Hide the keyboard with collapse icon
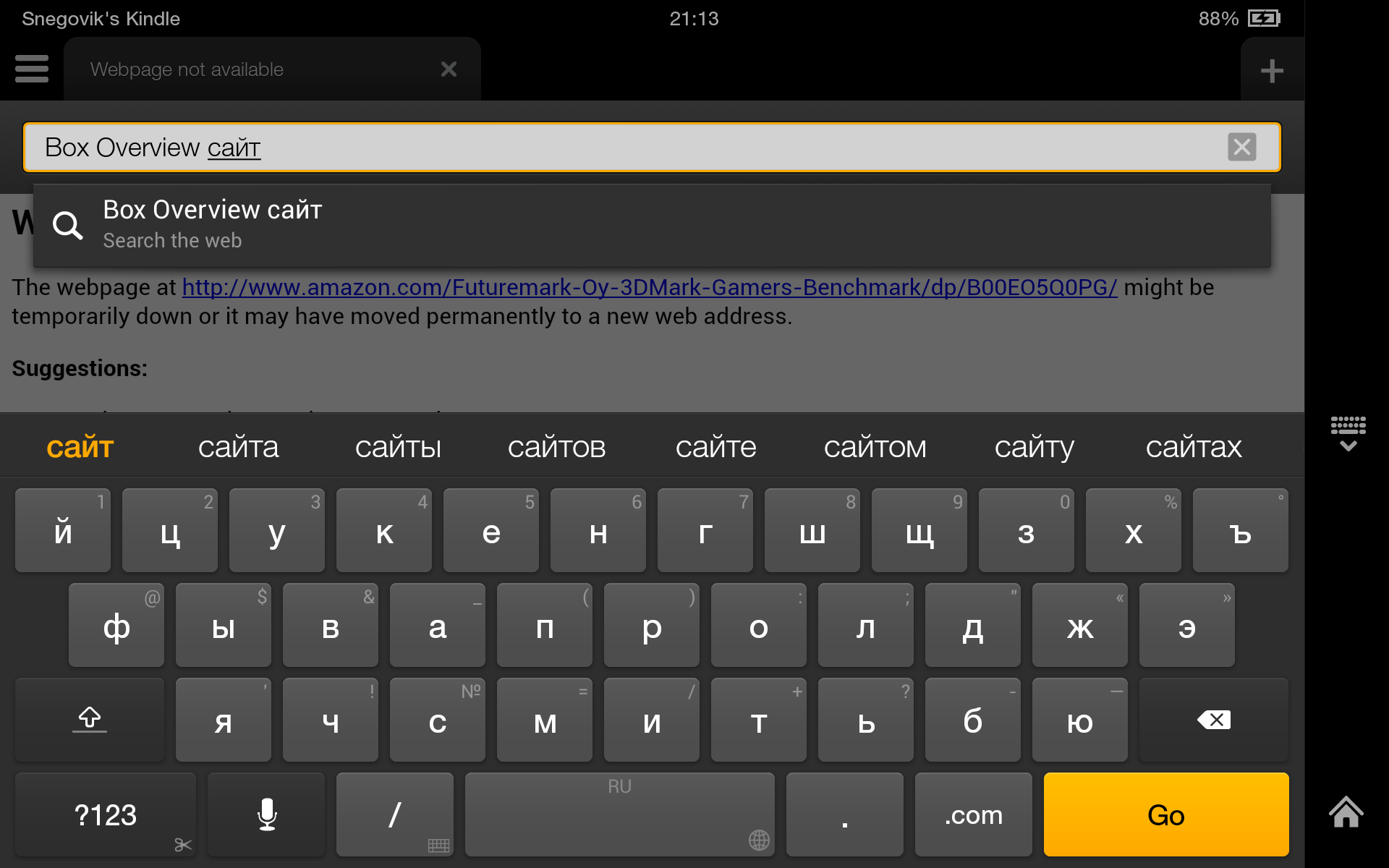Viewport: 1389px width, 868px height. [1348, 434]
